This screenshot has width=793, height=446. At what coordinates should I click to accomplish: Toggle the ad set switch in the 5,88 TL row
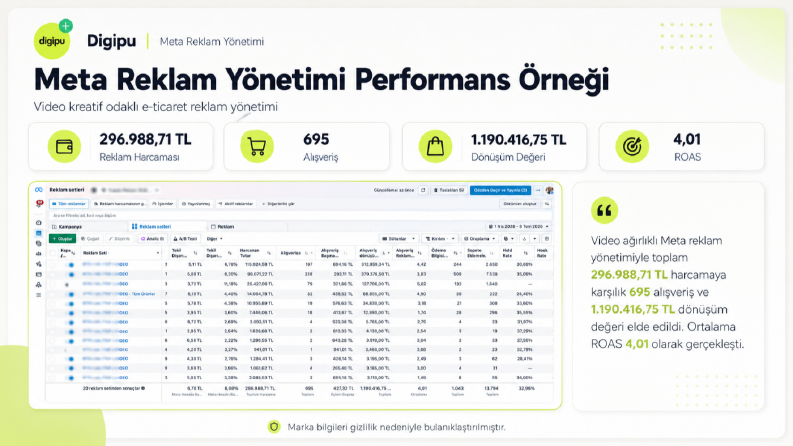[x=70, y=274]
